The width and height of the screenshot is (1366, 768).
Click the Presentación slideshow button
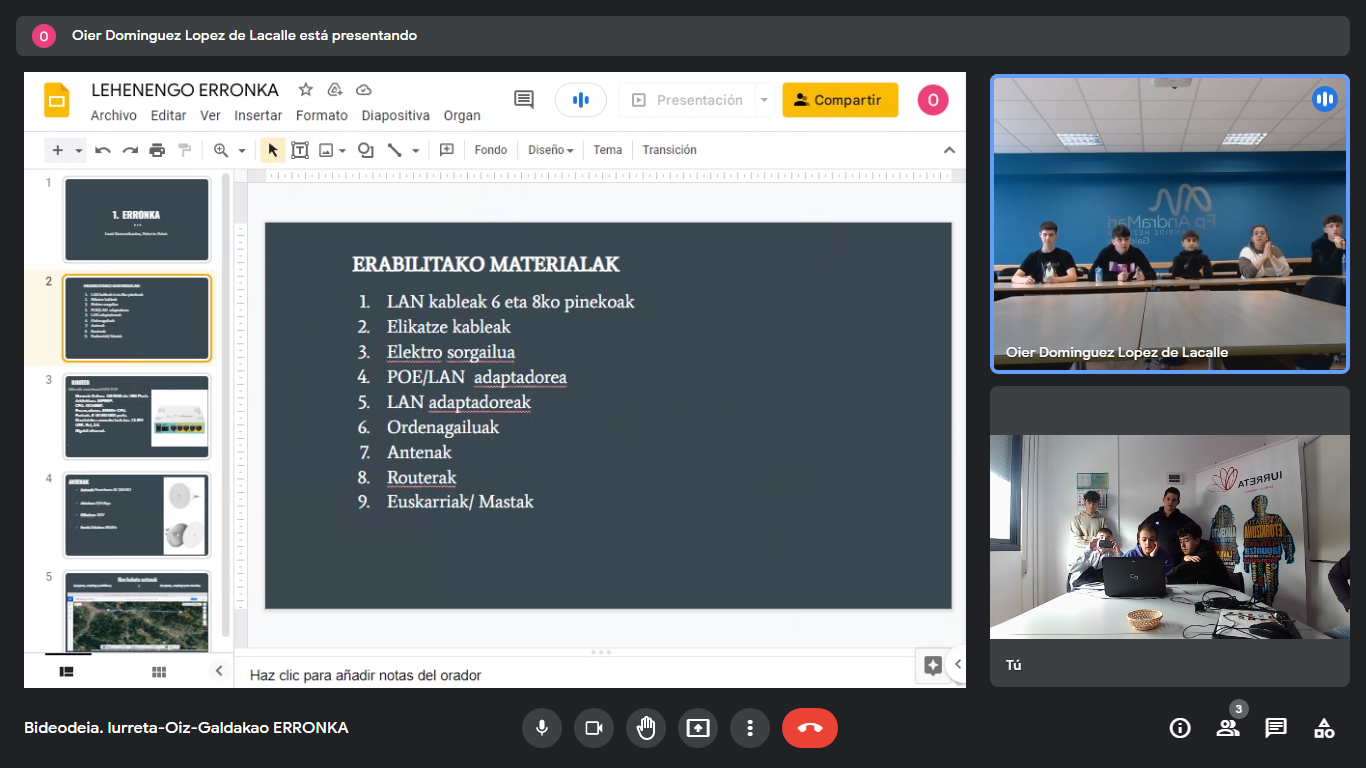(687, 100)
